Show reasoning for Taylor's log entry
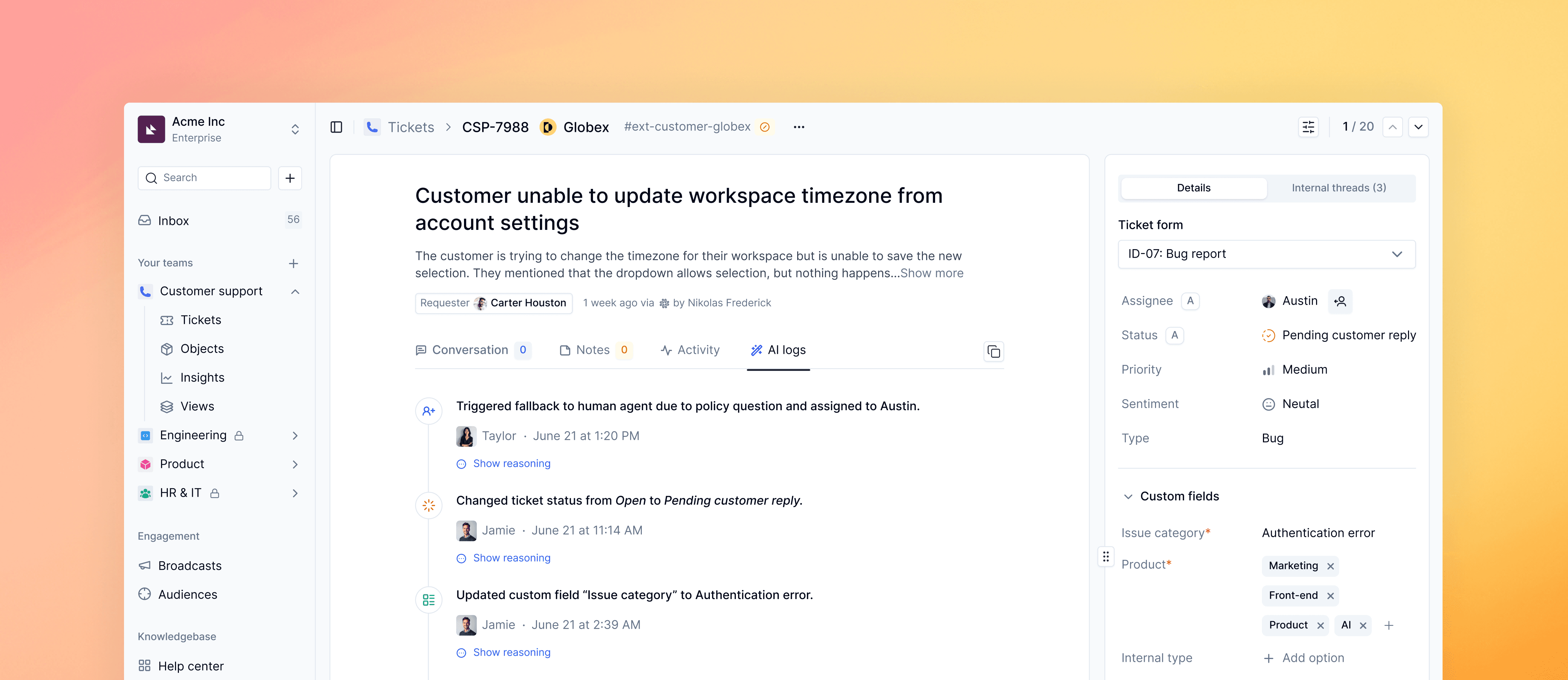The image size is (1568, 680). 504,464
